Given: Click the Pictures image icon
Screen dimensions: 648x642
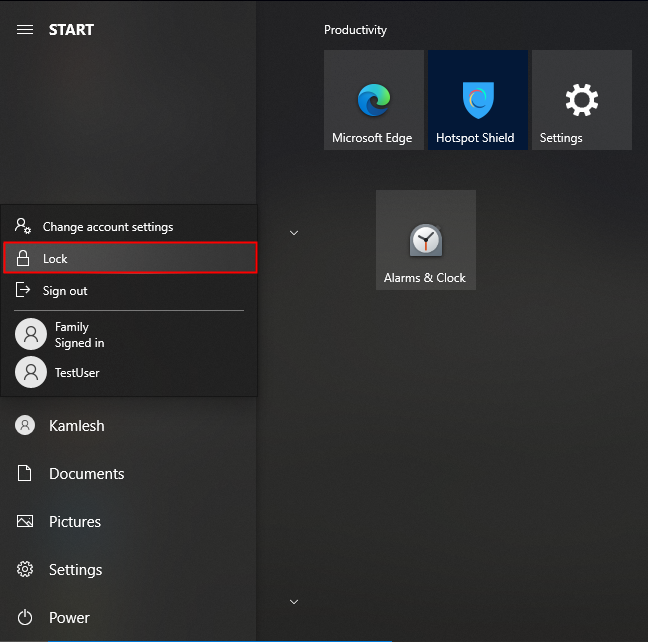Looking at the screenshot, I should coord(25,521).
